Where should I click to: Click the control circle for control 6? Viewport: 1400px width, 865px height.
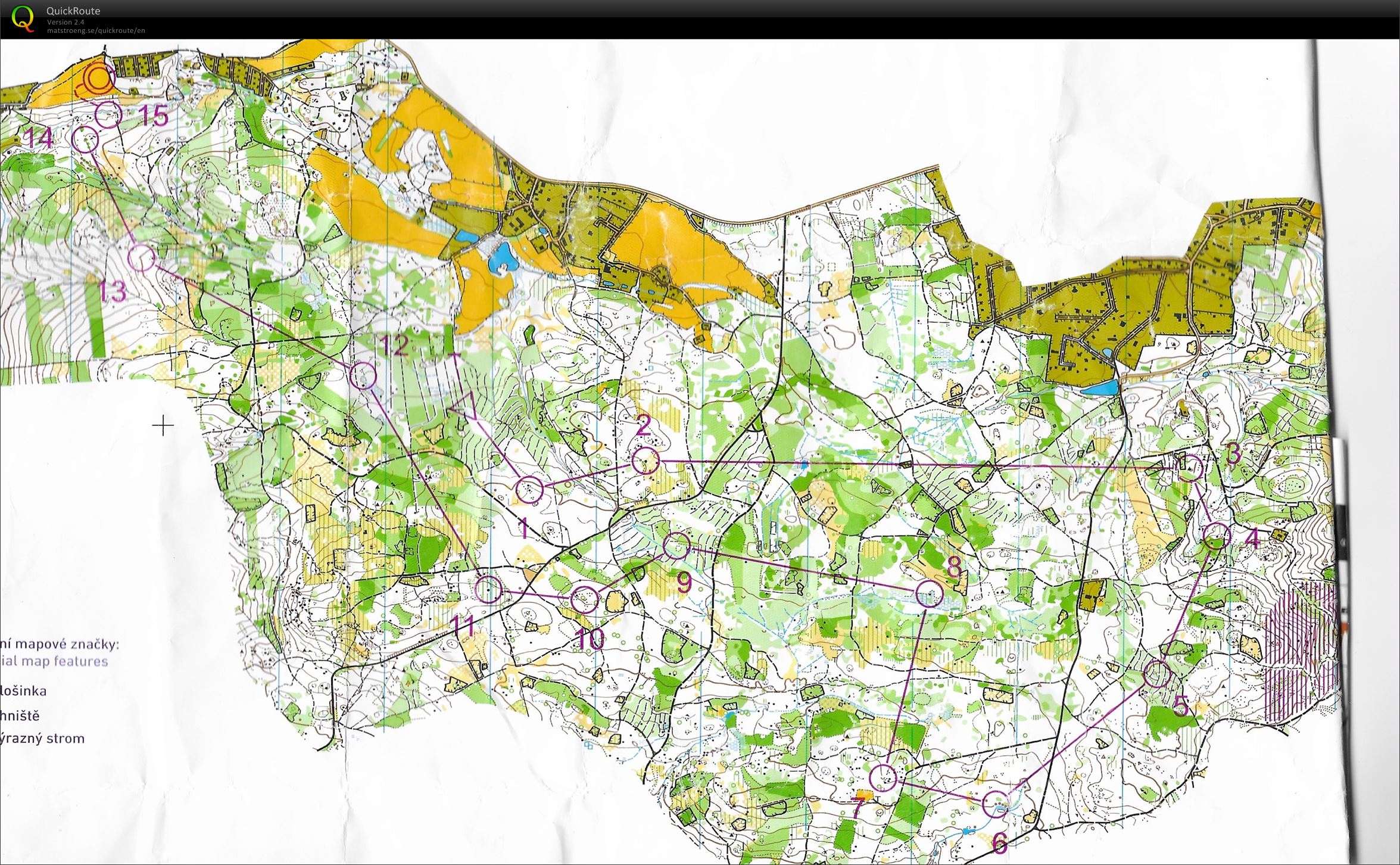(995, 804)
